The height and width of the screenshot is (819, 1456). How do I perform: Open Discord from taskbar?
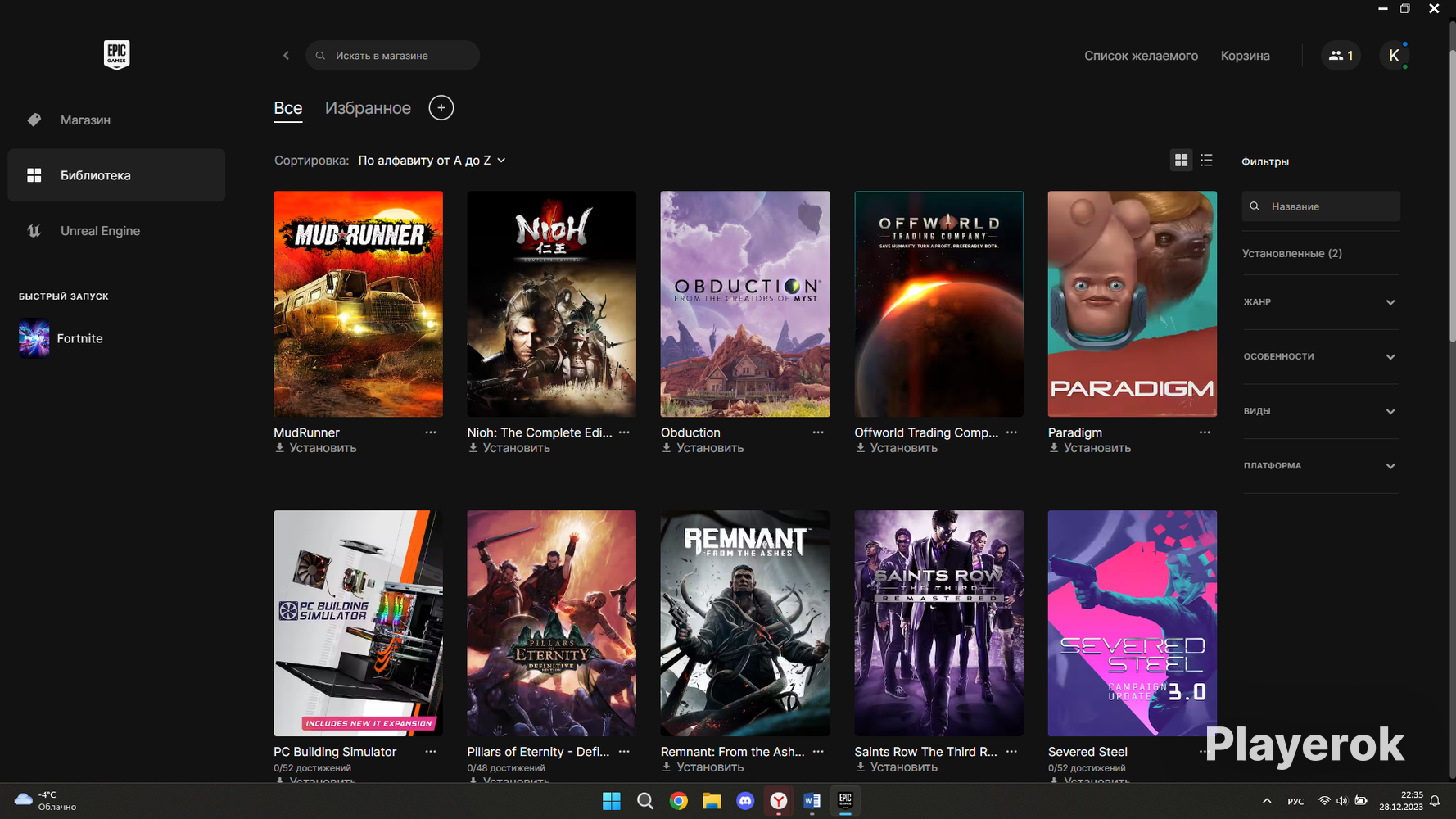tap(745, 801)
